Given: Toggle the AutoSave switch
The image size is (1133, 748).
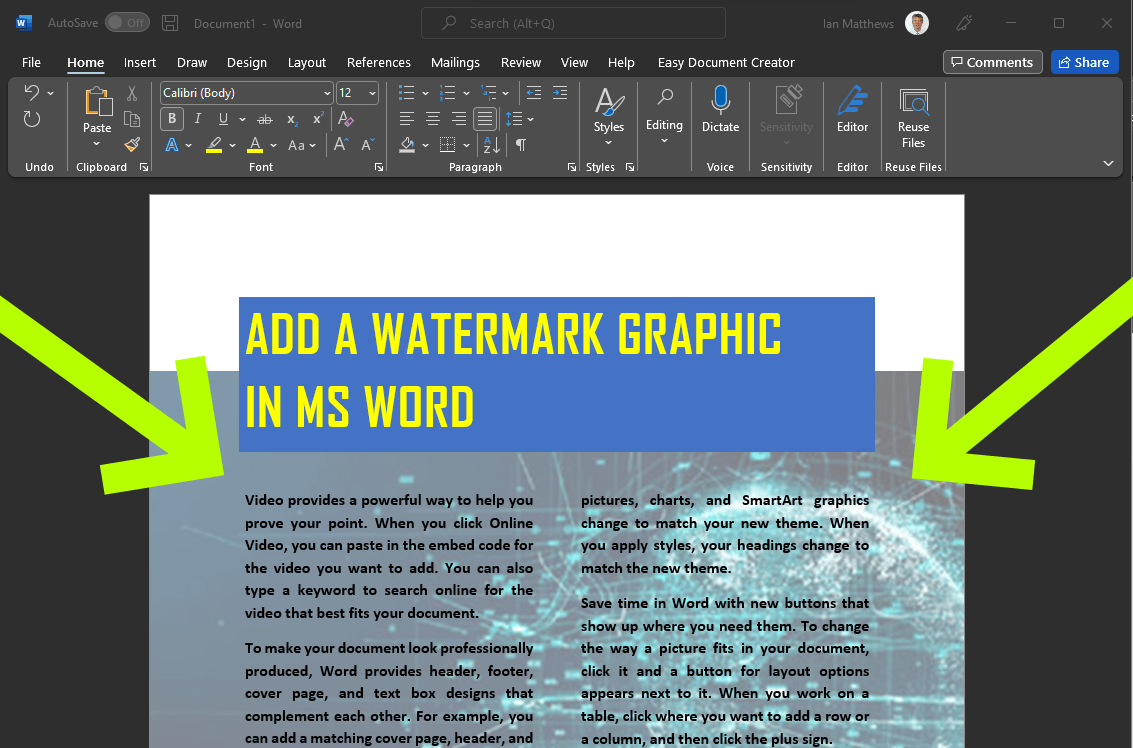Looking at the screenshot, I should (x=126, y=23).
